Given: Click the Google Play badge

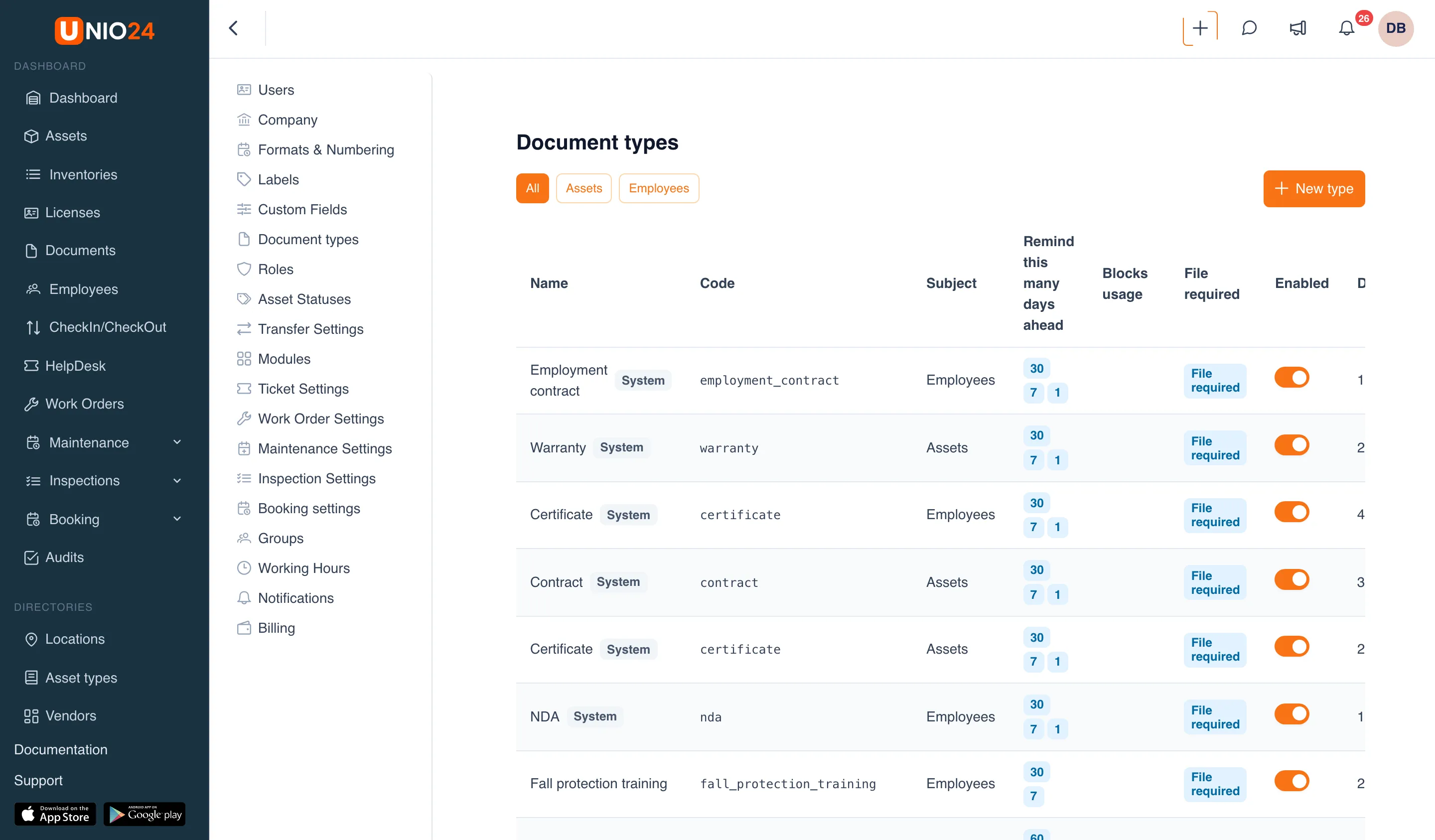Looking at the screenshot, I should coord(144,815).
